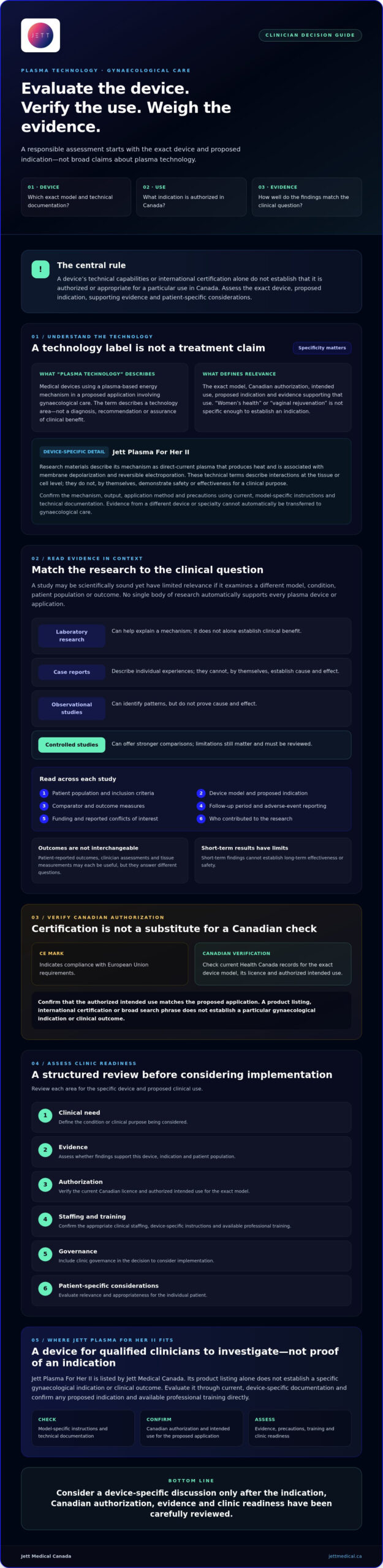This screenshot has width=383, height=1568.
Task: Click the Clinician Decision Guide pill
Action: 310,35
